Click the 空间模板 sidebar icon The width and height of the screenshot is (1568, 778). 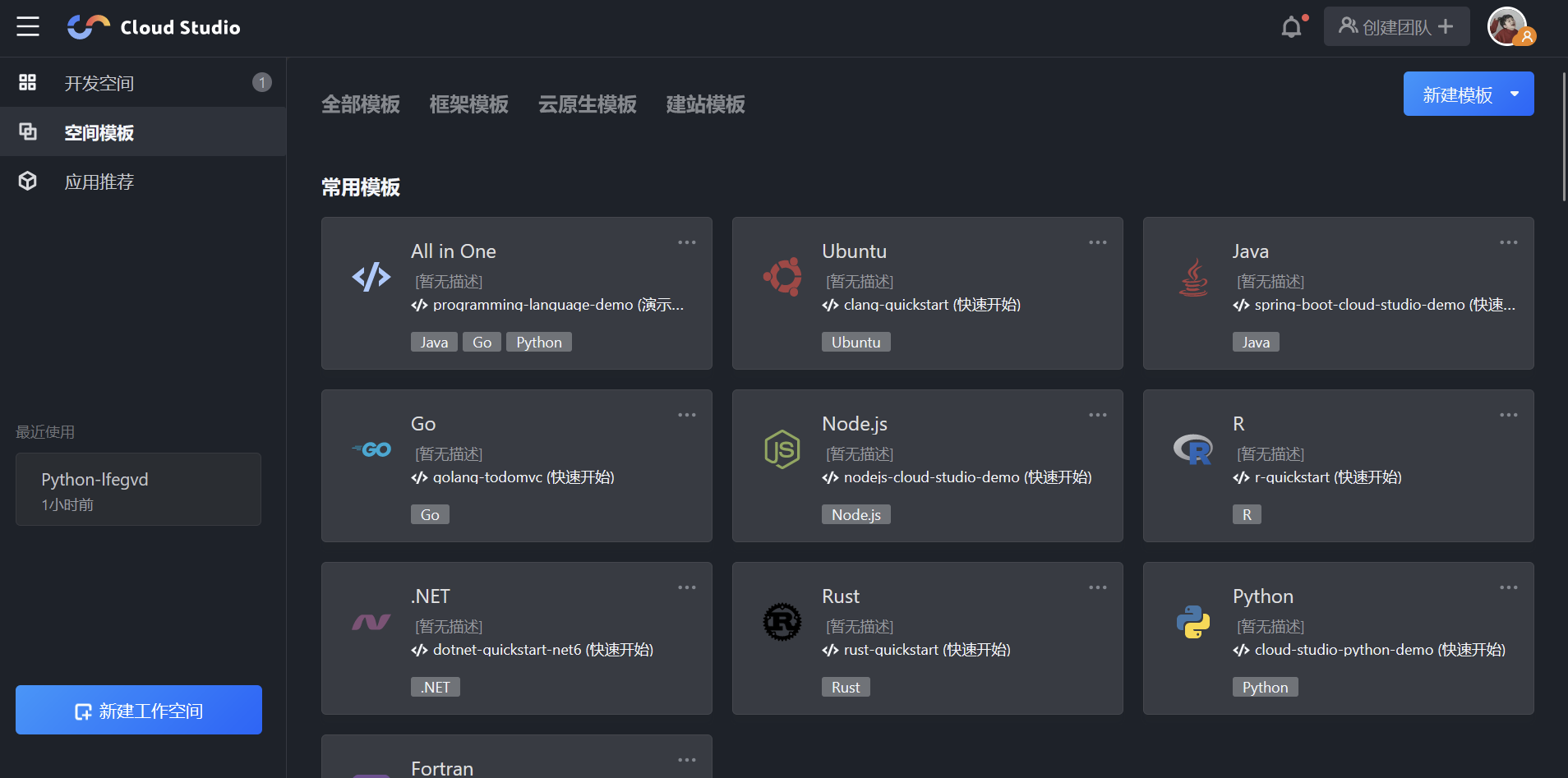point(28,131)
